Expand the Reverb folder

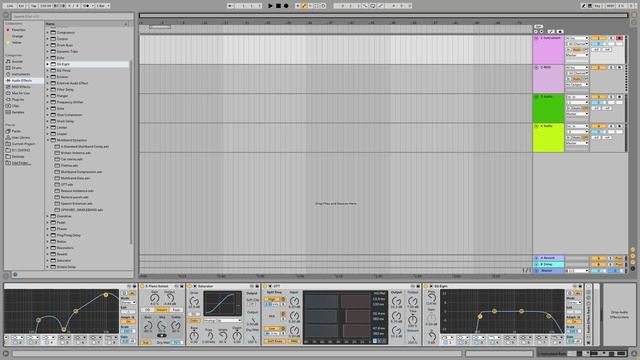(x=47, y=254)
